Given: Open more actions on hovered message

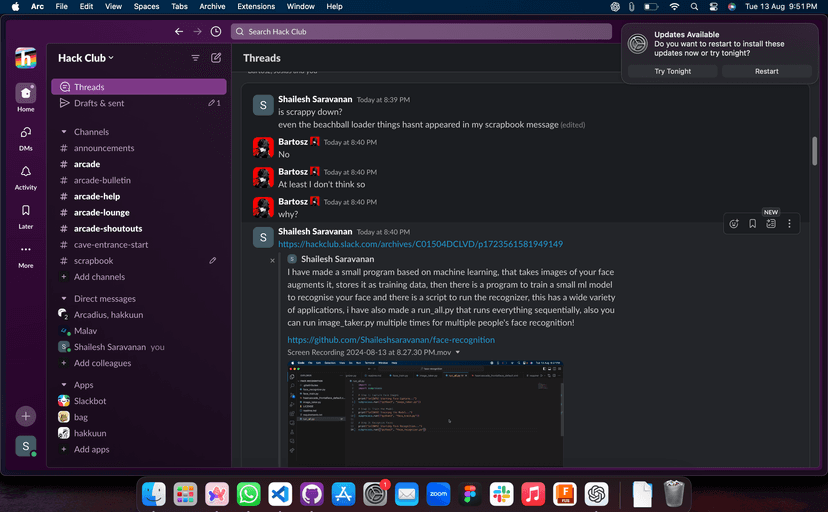Looking at the screenshot, I should tap(789, 224).
